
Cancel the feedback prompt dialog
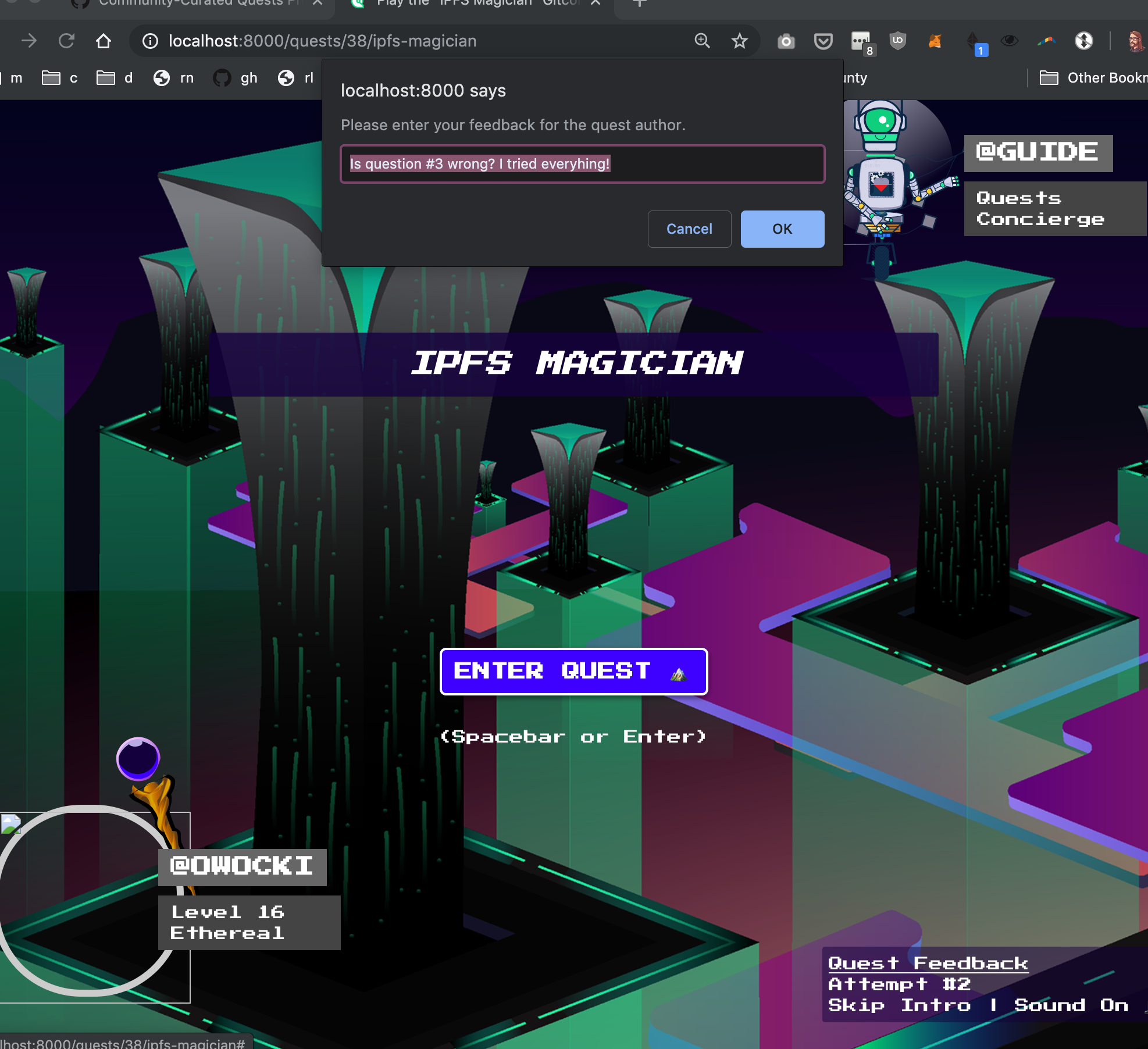tap(689, 229)
